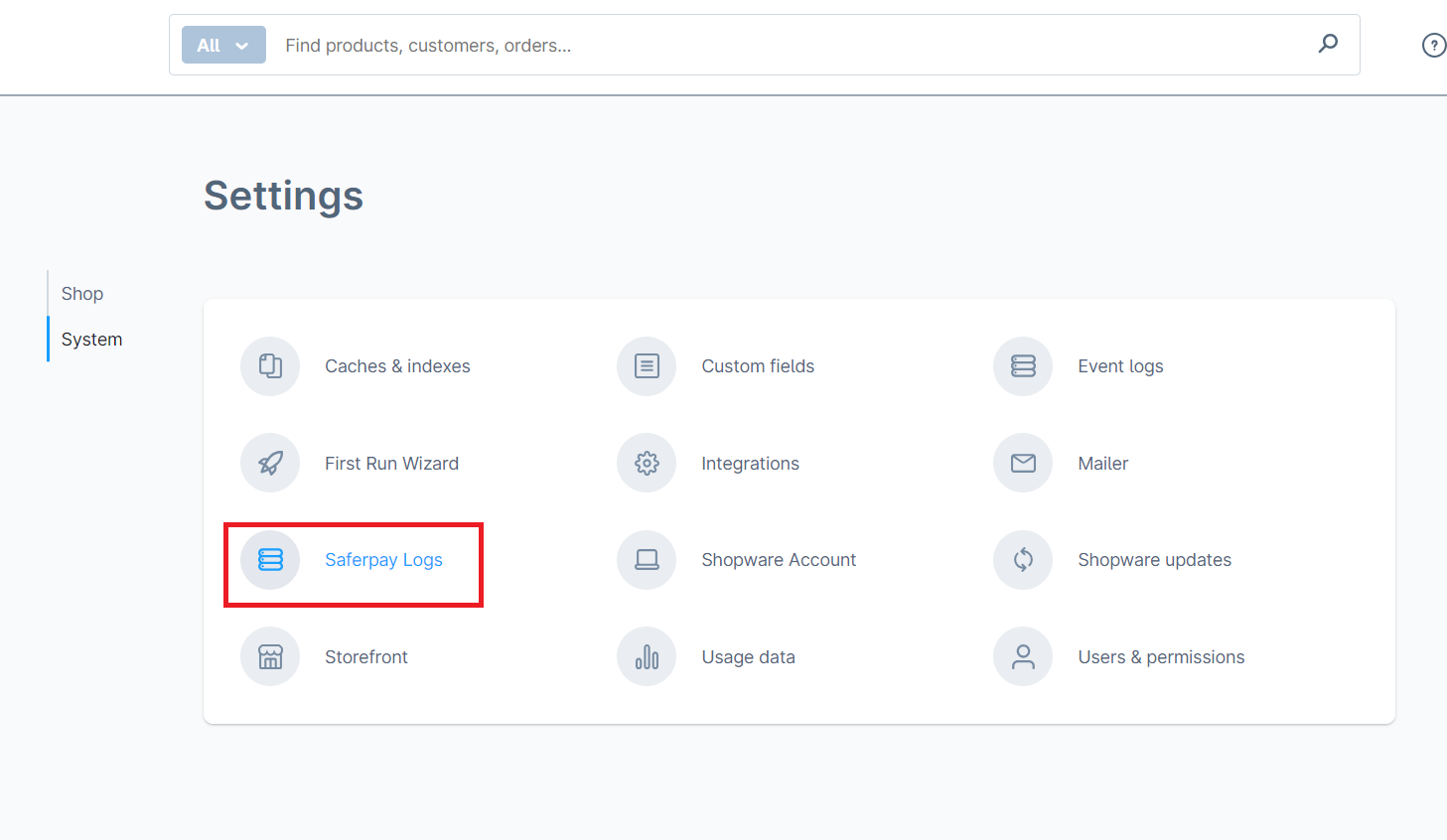Open the Saferpay Logs link
Viewport: 1447px width, 840px height.
(383, 560)
